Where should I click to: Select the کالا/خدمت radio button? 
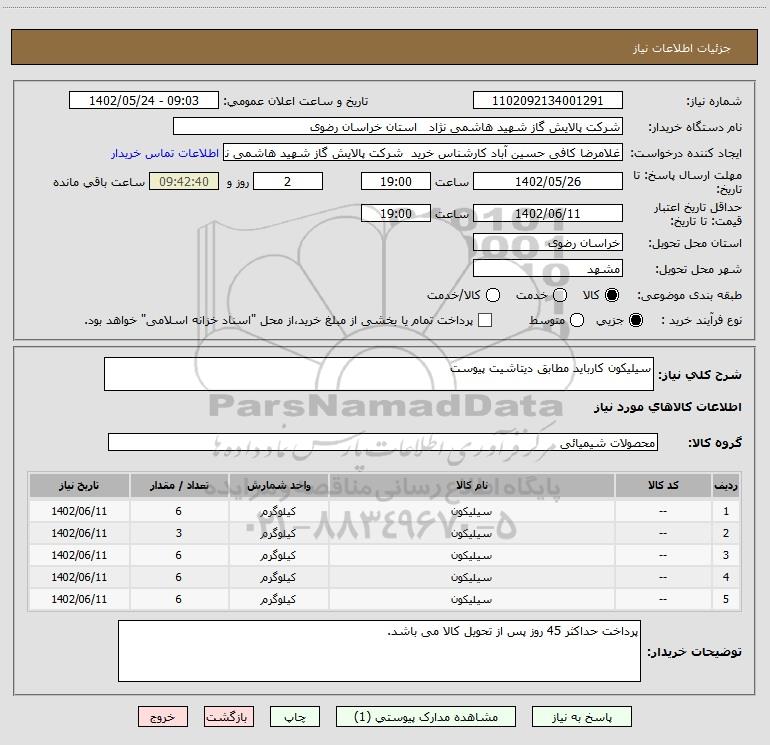pos(493,295)
